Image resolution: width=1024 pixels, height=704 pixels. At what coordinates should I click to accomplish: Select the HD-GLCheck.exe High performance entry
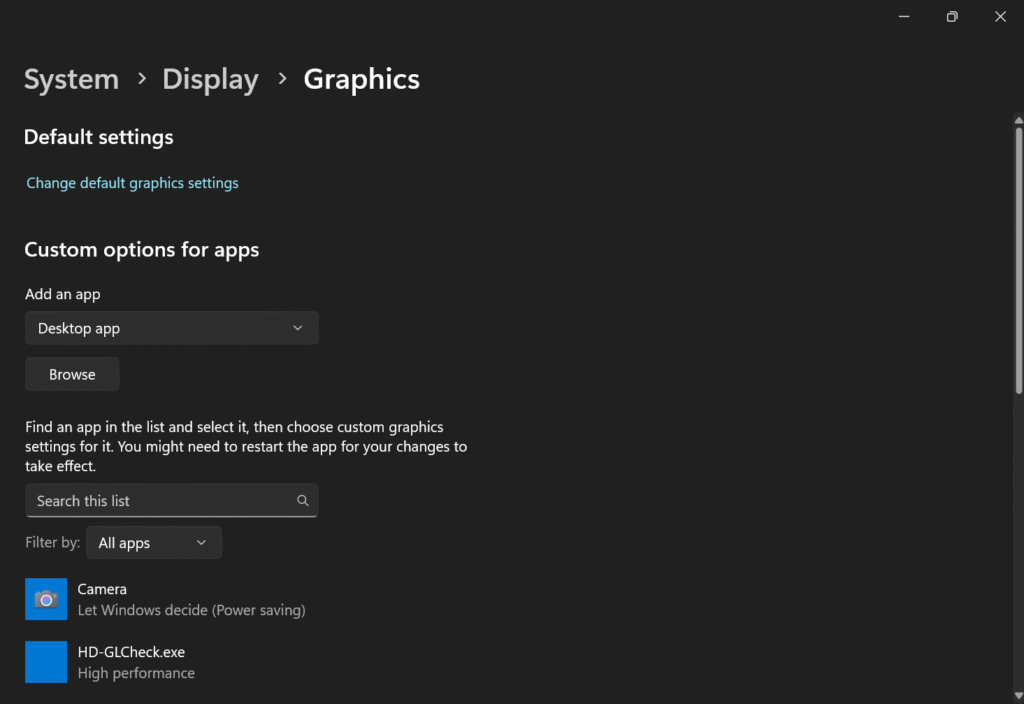click(136, 662)
